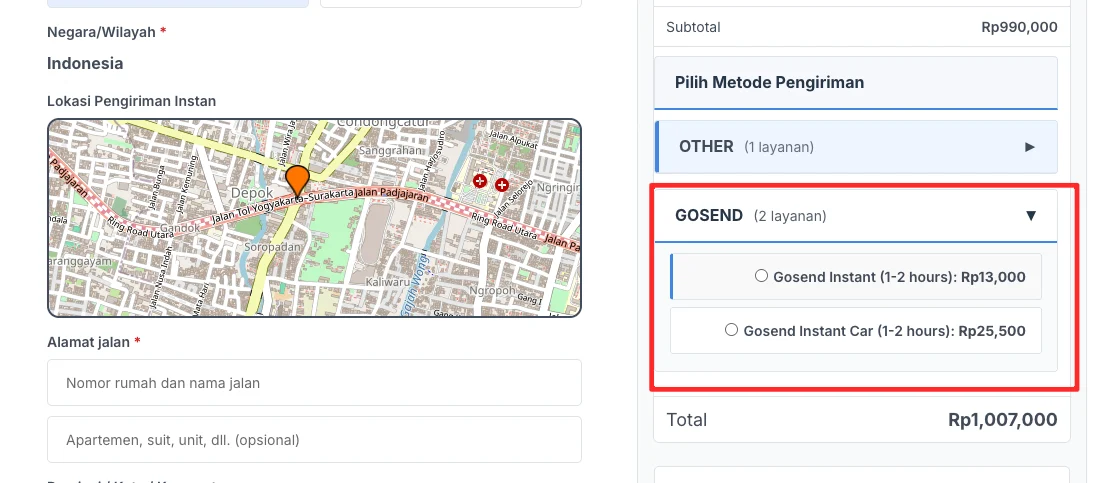1105x483 pixels.
Task: Focus the 'Nomor rumah dan nama jalan' field
Action: coord(314,382)
